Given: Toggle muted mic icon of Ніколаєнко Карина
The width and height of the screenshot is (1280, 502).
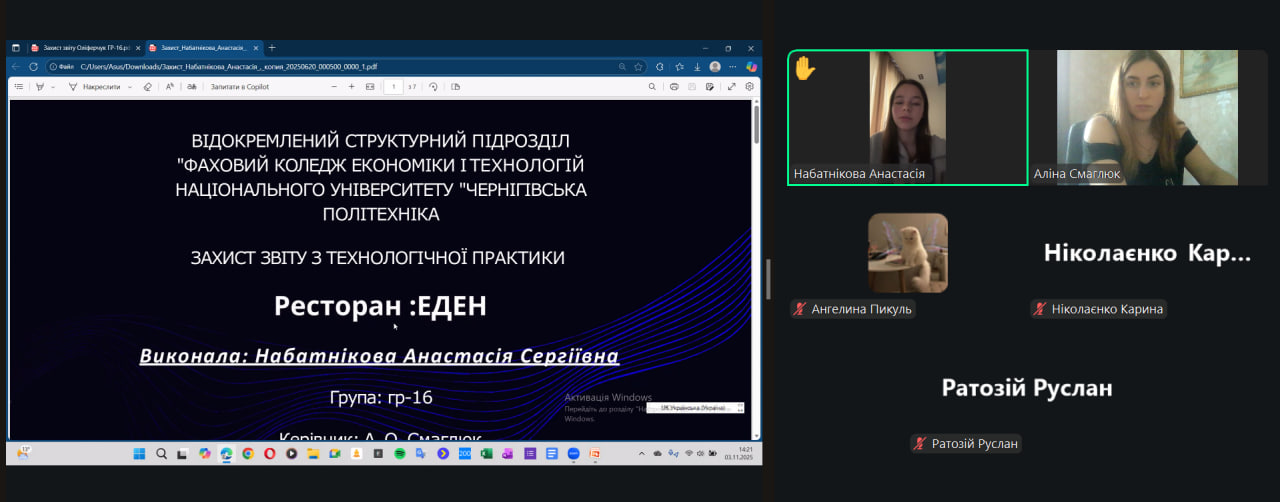Looking at the screenshot, I should pos(1040,309).
